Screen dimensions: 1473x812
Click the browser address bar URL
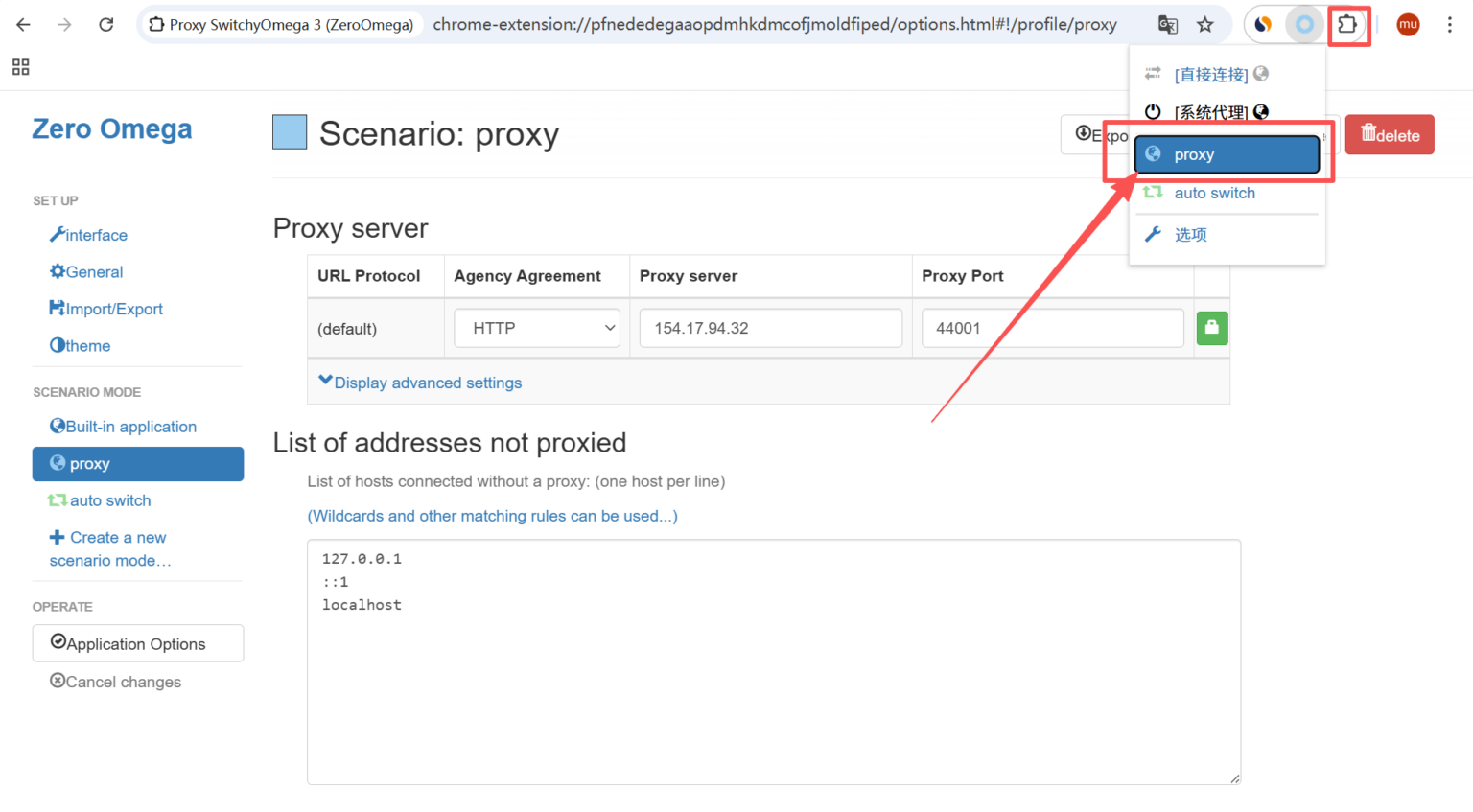[x=775, y=25]
